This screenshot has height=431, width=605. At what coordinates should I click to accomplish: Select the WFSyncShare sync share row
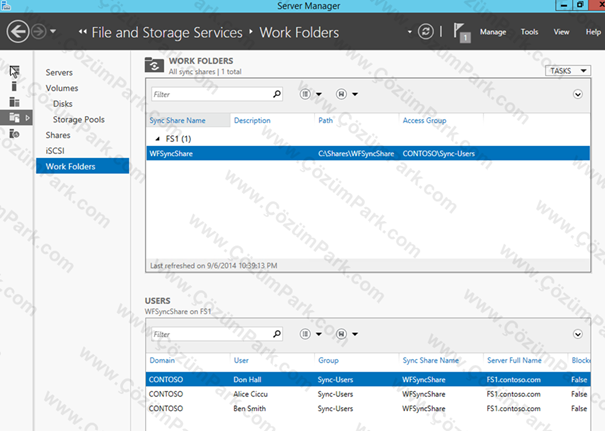pos(368,154)
